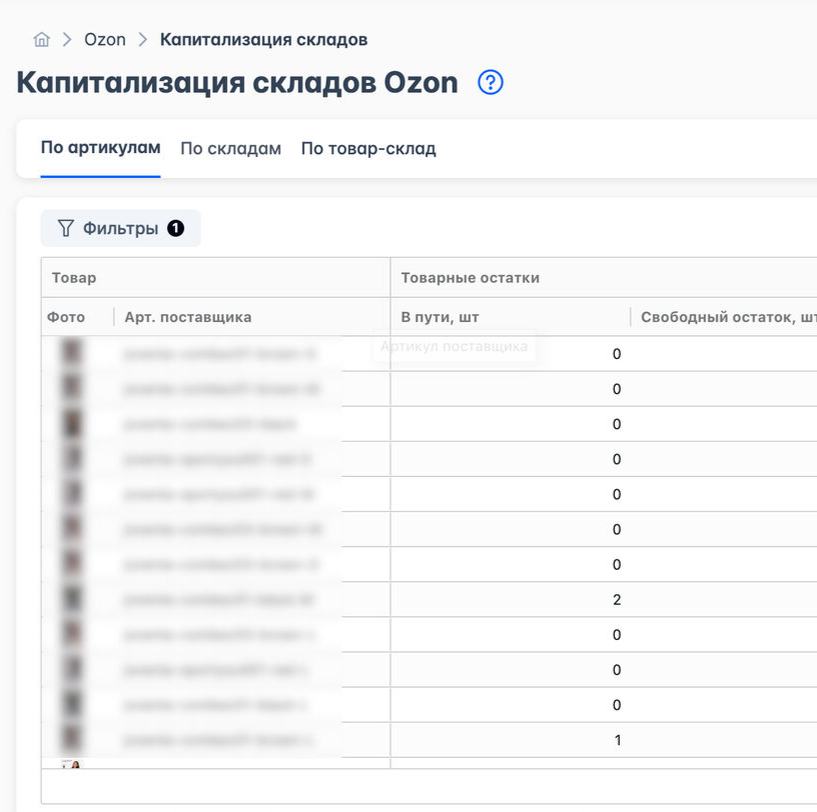817x812 pixels.
Task: Open the Фильтры button
Action: click(121, 228)
